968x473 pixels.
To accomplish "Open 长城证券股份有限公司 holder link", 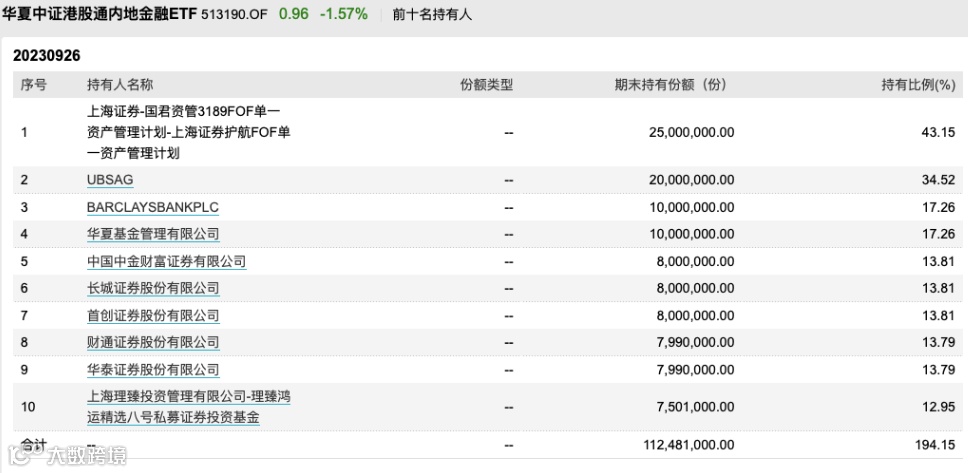I will coord(153,288).
